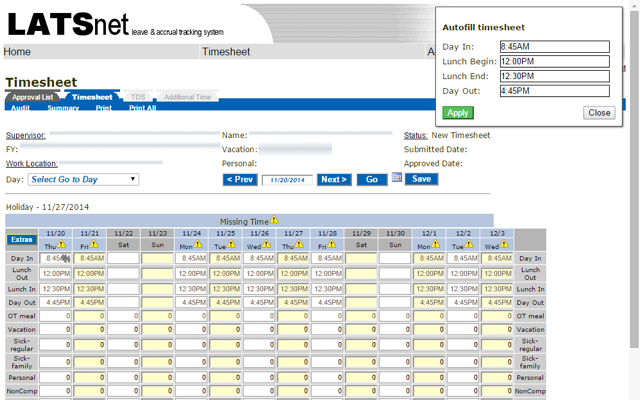Click the NonComp cell for 12/3
The width and height of the screenshot is (640, 400).
click(x=497, y=391)
